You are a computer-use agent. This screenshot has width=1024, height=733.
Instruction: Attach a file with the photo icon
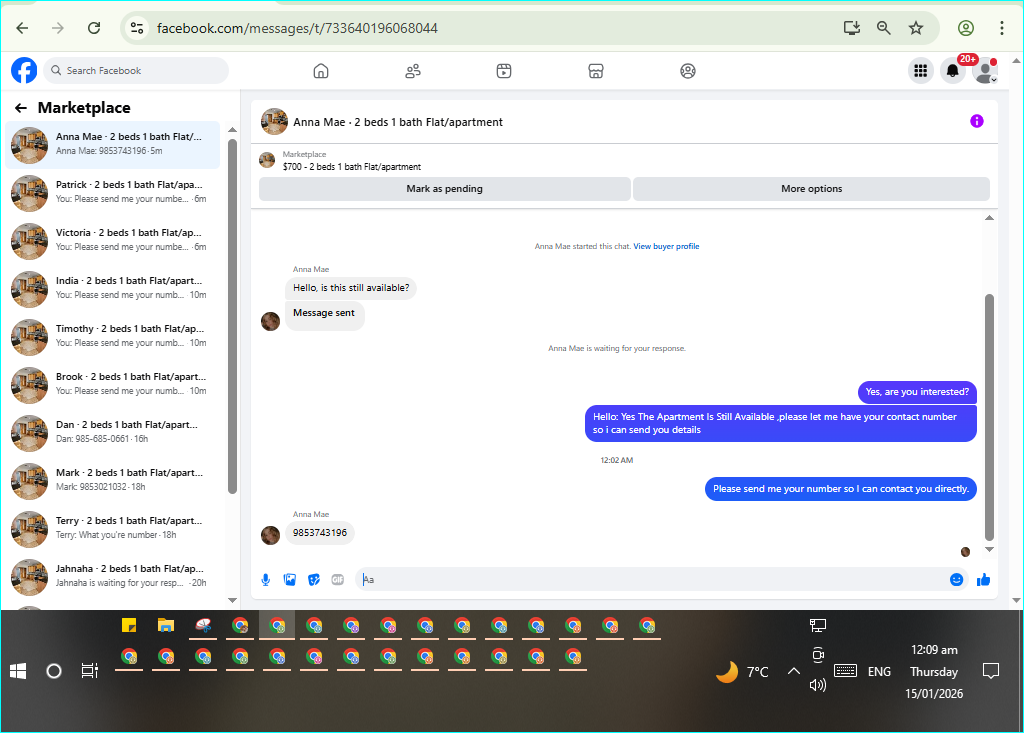point(290,579)
